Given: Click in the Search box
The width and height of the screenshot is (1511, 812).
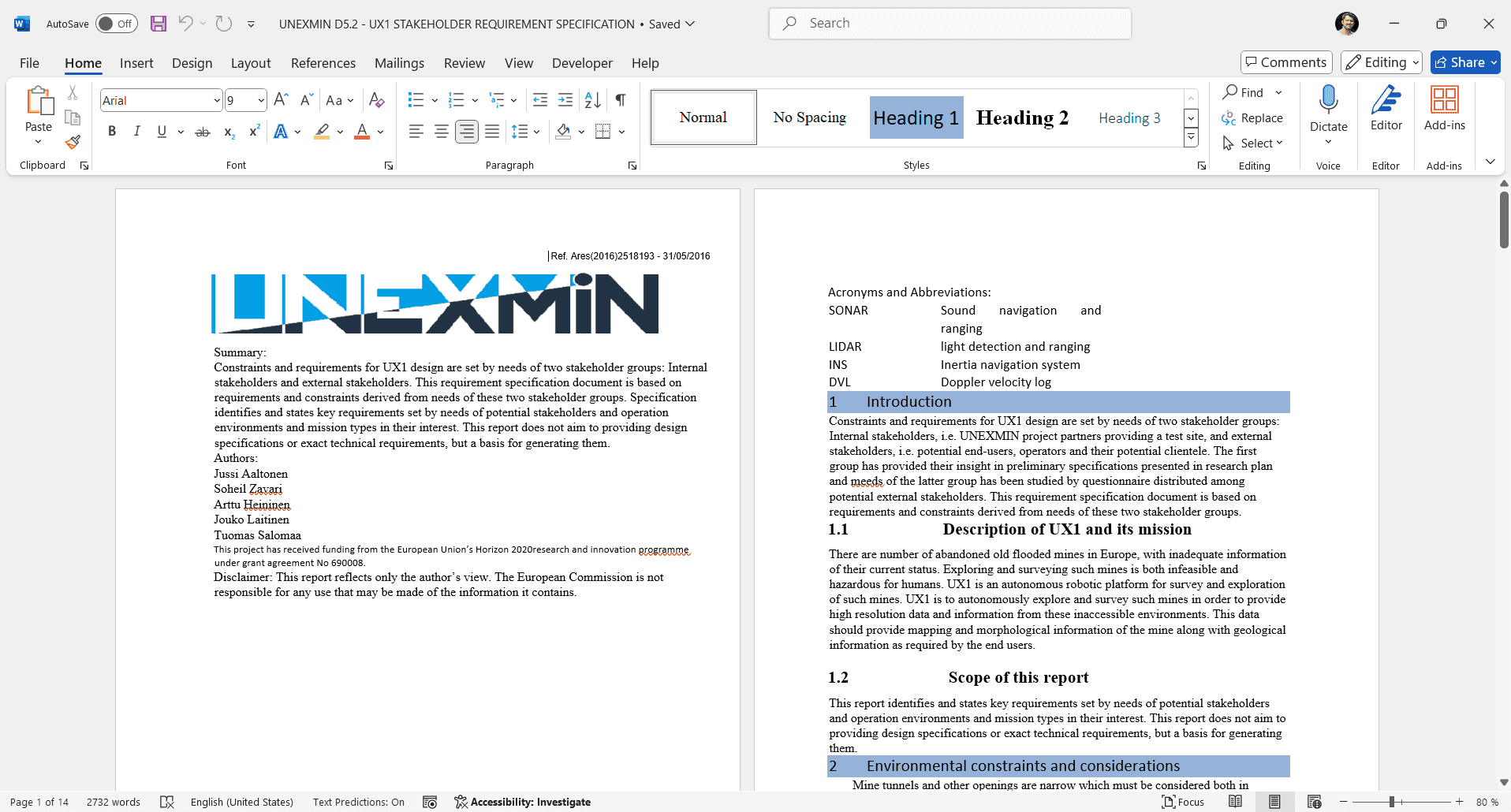Looking at the screenshot, I should click(950, 24).
